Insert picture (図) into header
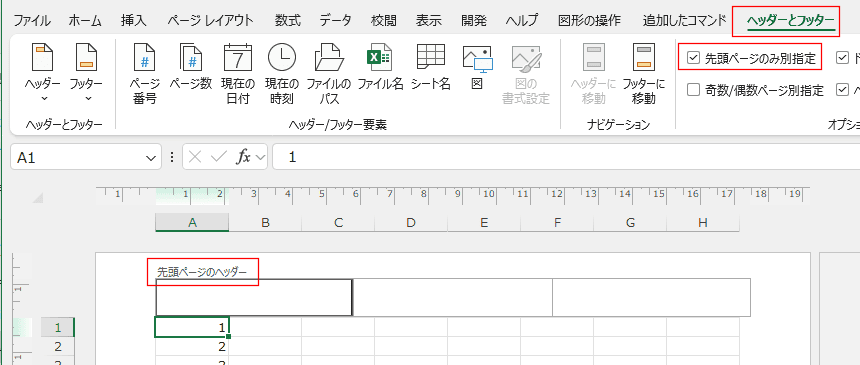This screenshot has width=860, height=365. pyautogui.click(x=477, y=67)
